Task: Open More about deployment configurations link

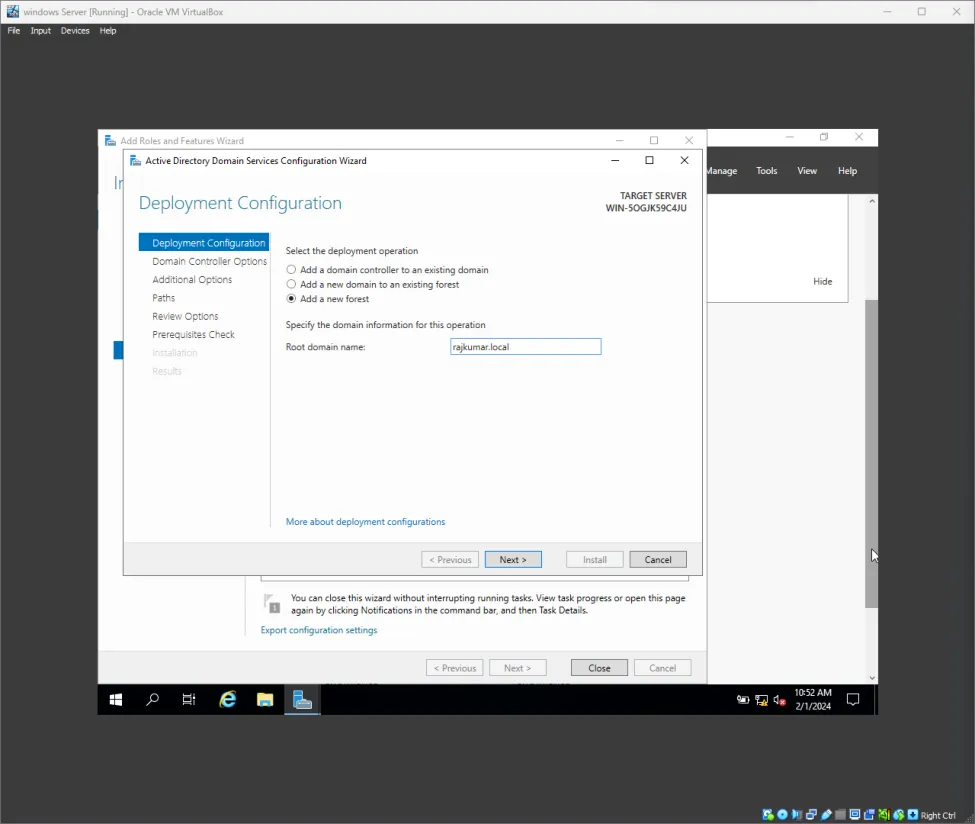Action: tap(366, 521)
